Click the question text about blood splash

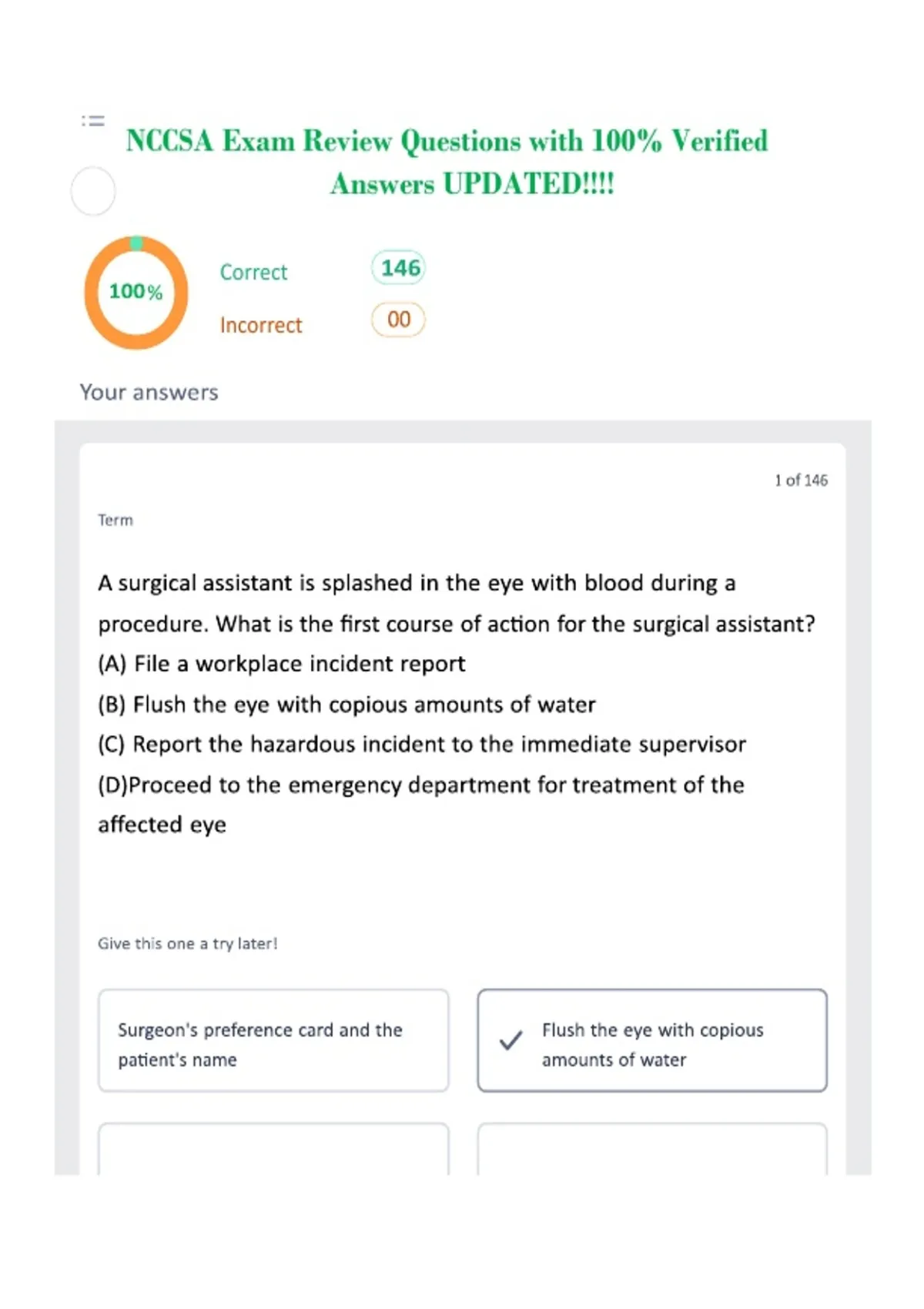(456, 604)
